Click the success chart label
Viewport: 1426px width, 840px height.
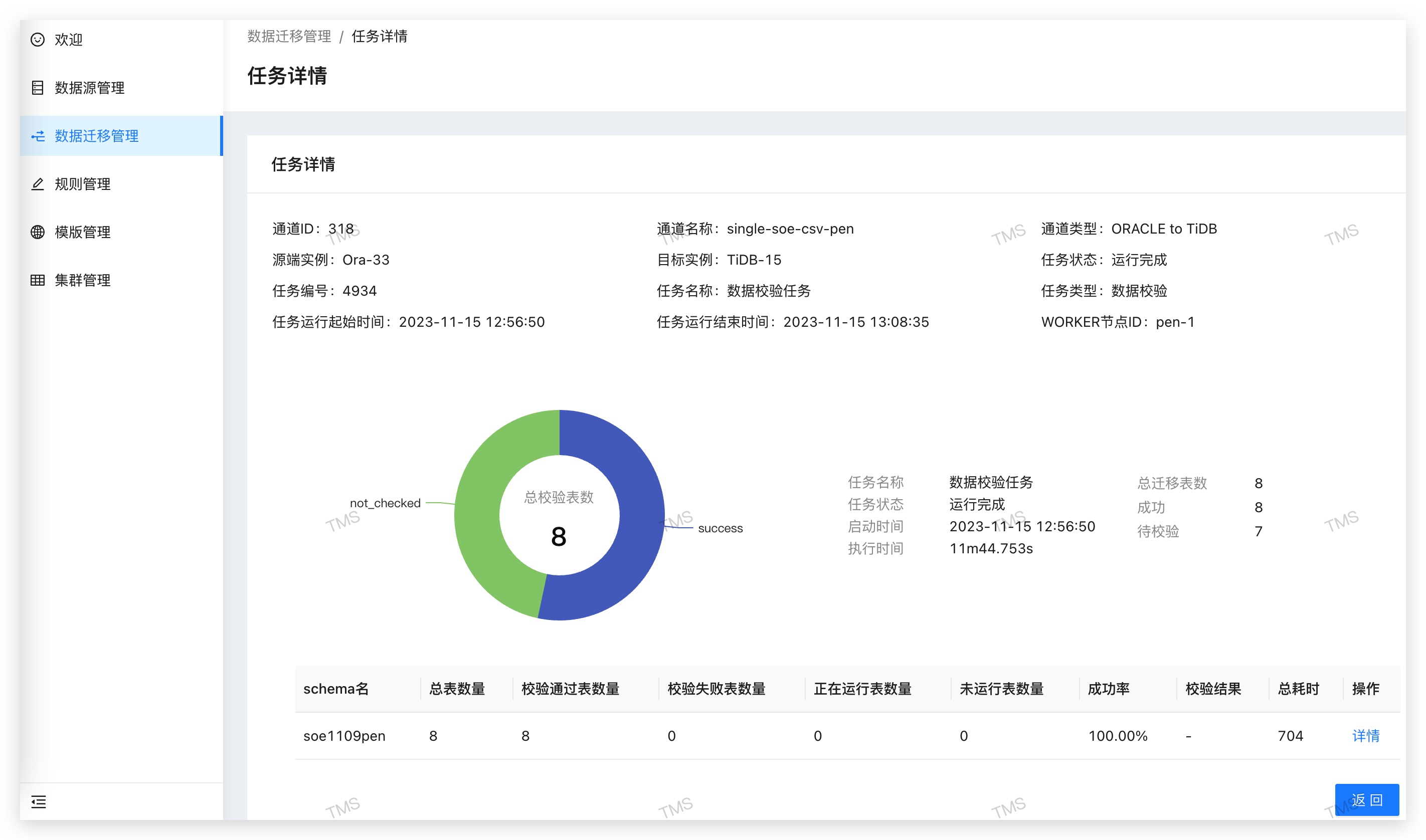[x=720, y=528]
